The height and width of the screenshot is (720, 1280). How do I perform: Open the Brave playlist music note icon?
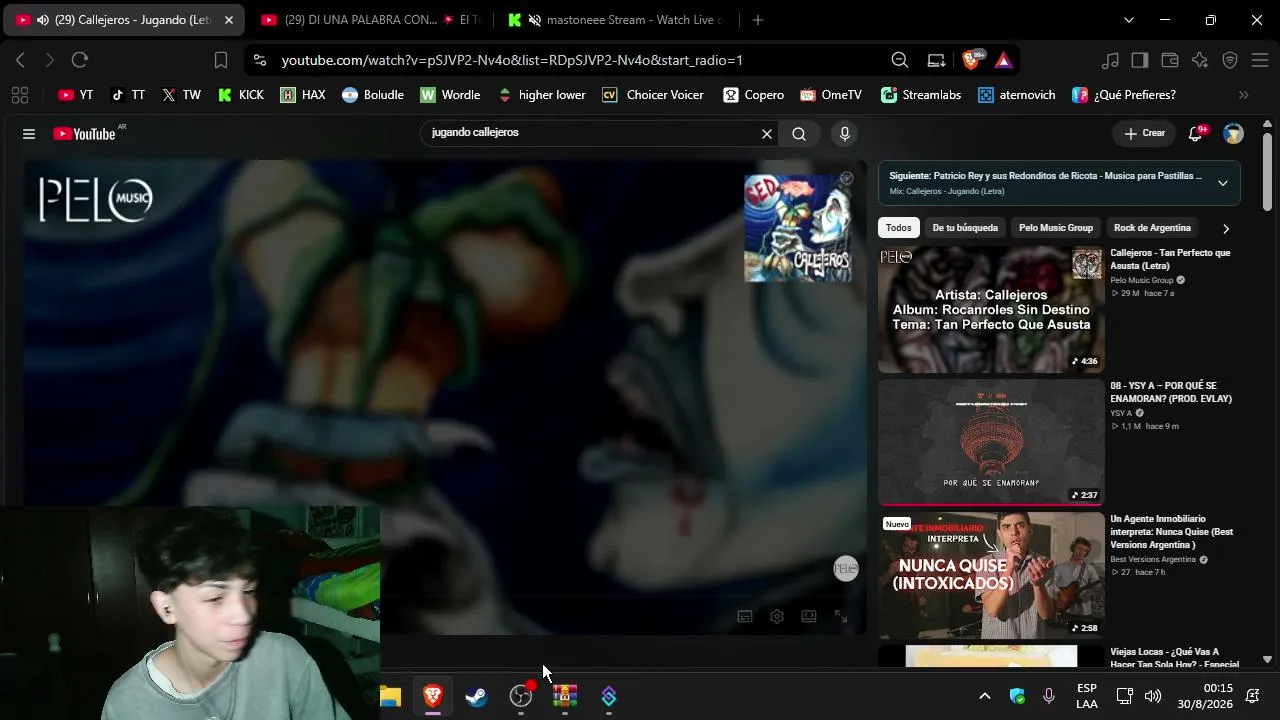coord(1110,60)
